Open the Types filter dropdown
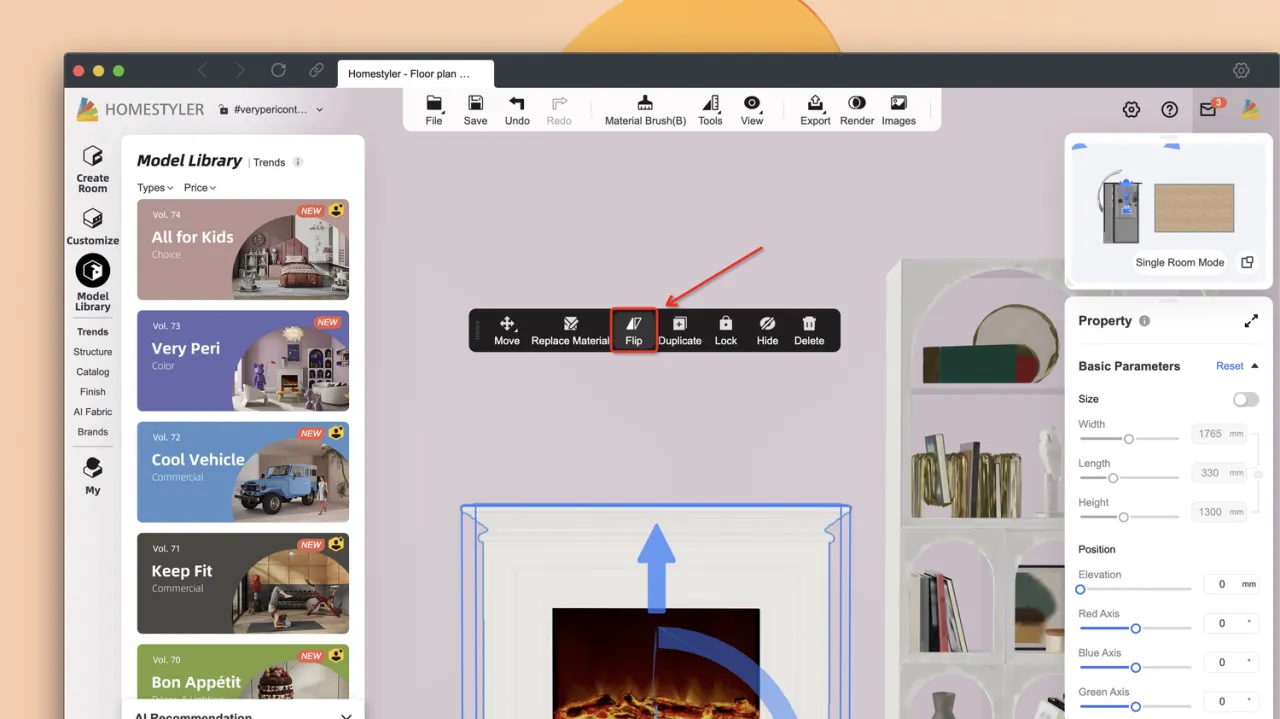 (x=155, y=188)
